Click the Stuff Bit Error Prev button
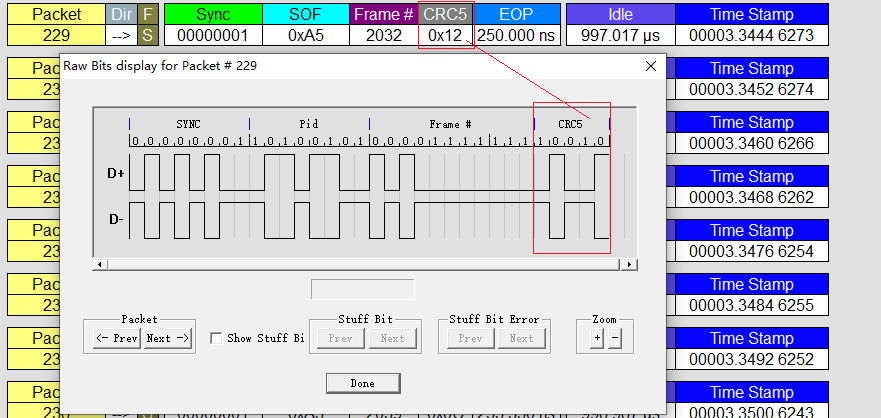This screenshot has width=881, height=418. 470,338
